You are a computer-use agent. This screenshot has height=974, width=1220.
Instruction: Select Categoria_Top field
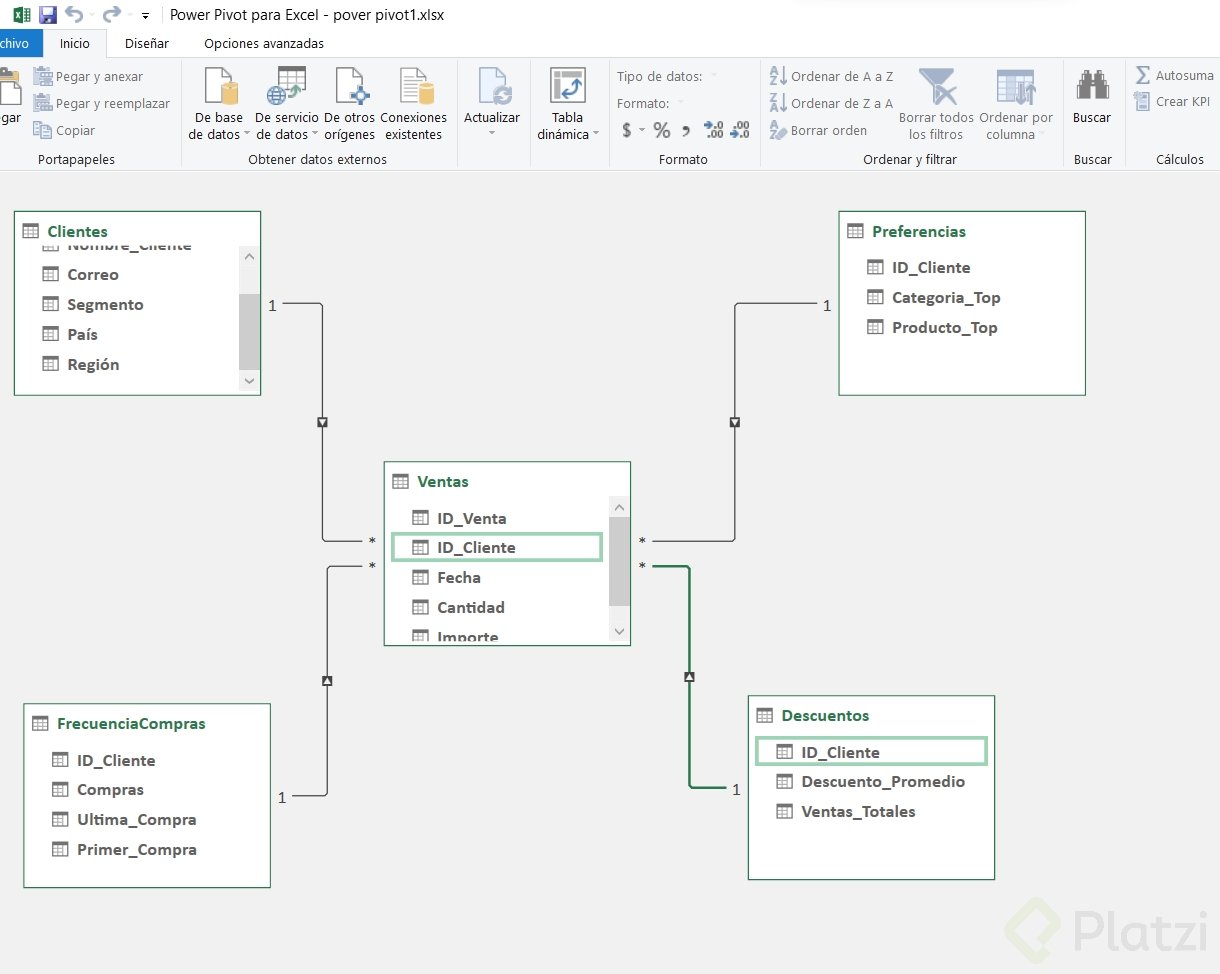click(946, 297)
